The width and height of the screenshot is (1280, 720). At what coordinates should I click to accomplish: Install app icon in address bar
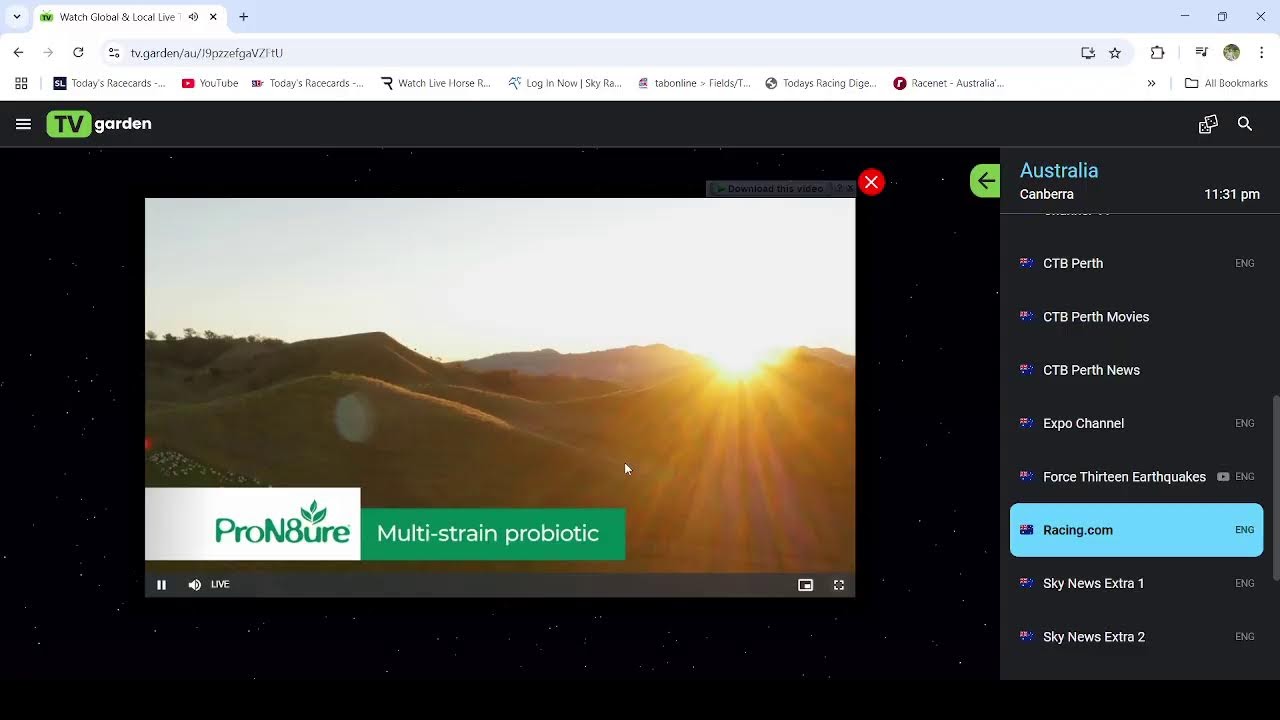pos(1088,53)
